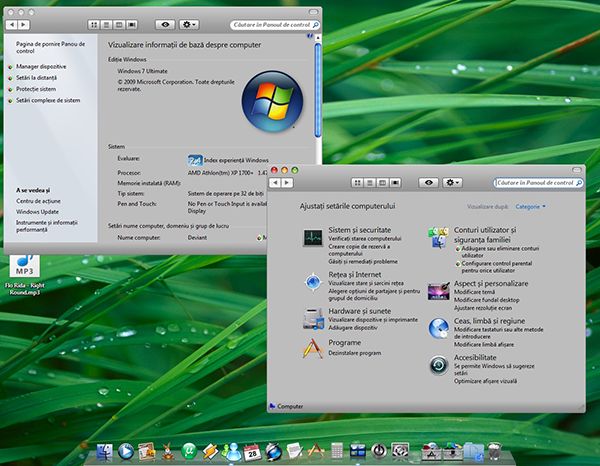This screenshot has height=466, width=600.
Task: Open Protecție sistem sidebar link
Action: pos(36,89)
